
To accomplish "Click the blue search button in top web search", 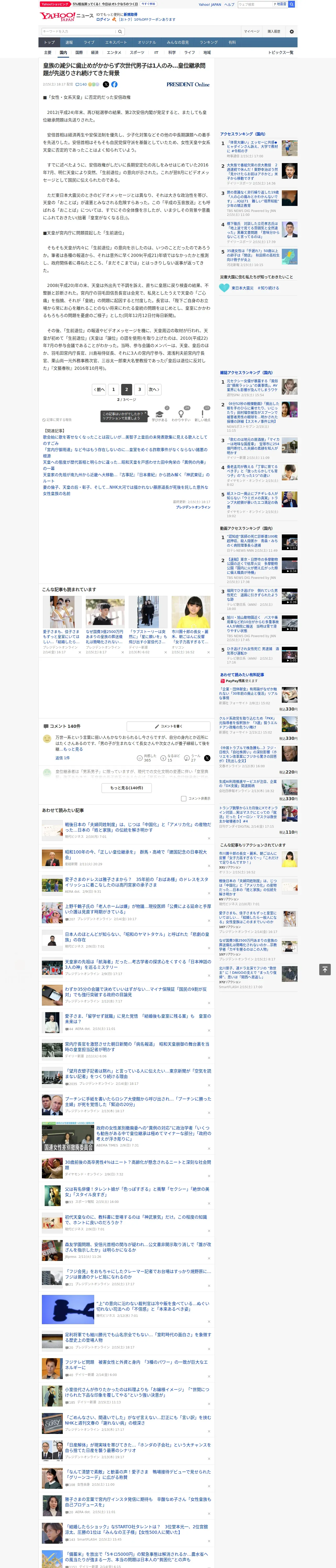I will point(292,4).
